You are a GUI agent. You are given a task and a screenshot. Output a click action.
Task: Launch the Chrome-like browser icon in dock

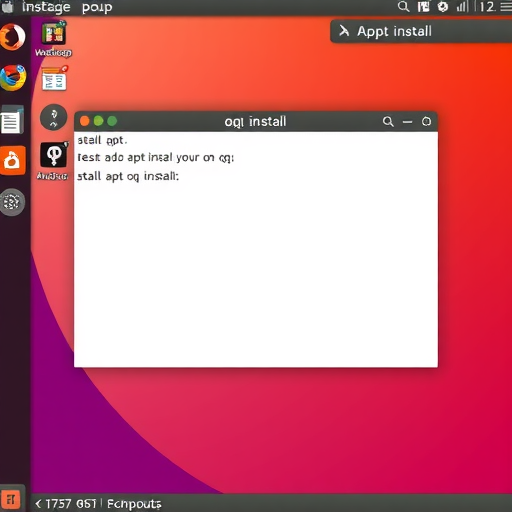(13, 78)
